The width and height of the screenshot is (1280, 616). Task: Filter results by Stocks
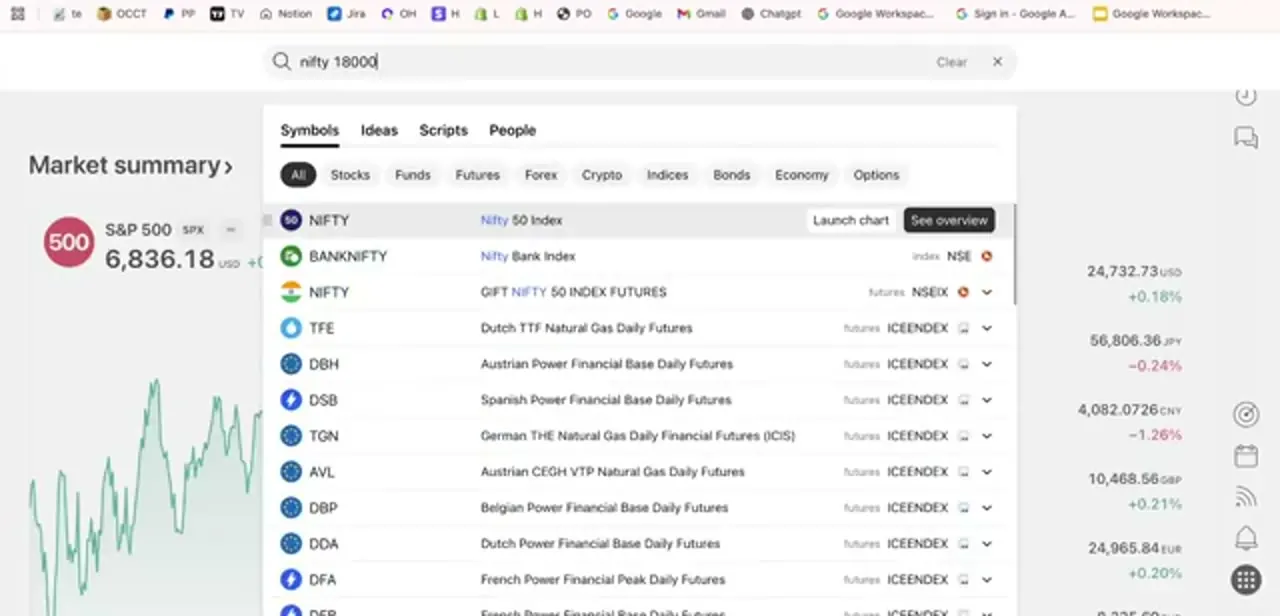[x=350, y=175]
